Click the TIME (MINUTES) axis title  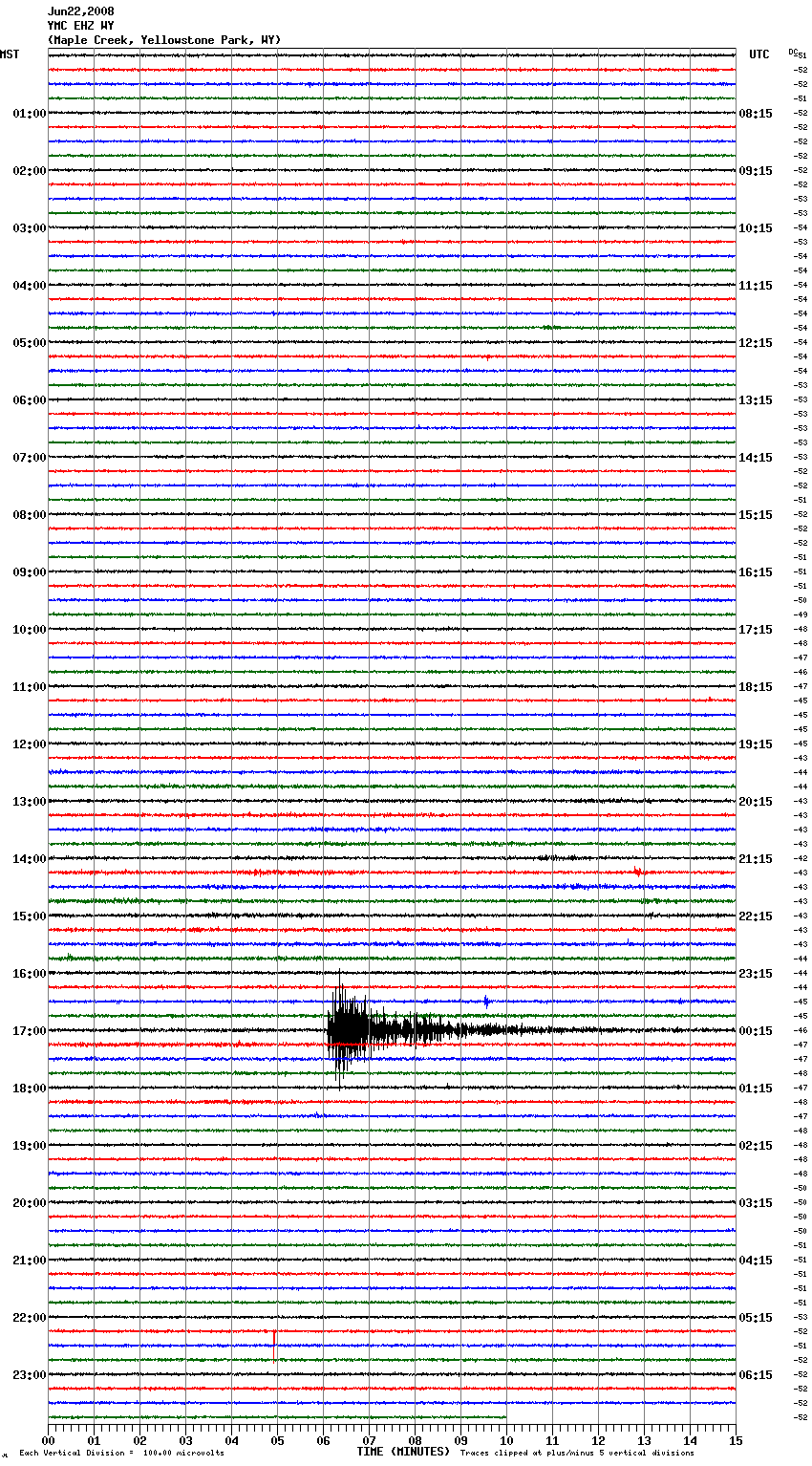(x=403, y=1452)
